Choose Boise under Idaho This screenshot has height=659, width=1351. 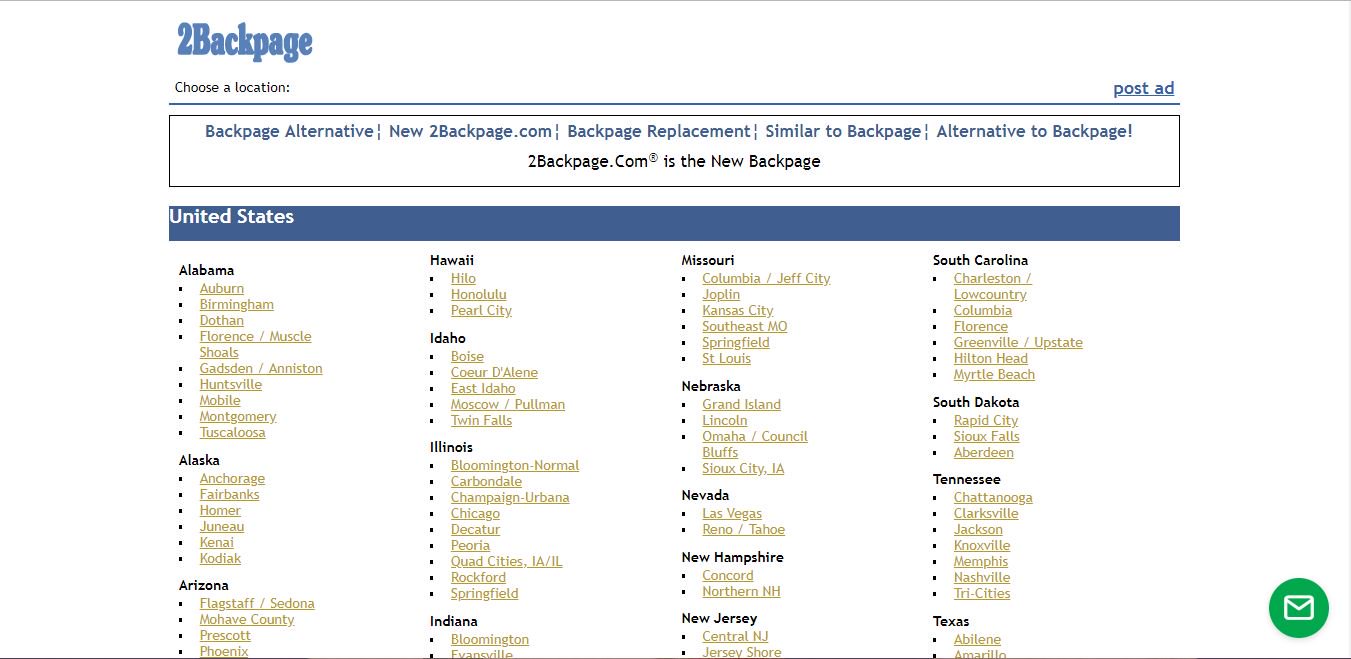tap(467, 356)
